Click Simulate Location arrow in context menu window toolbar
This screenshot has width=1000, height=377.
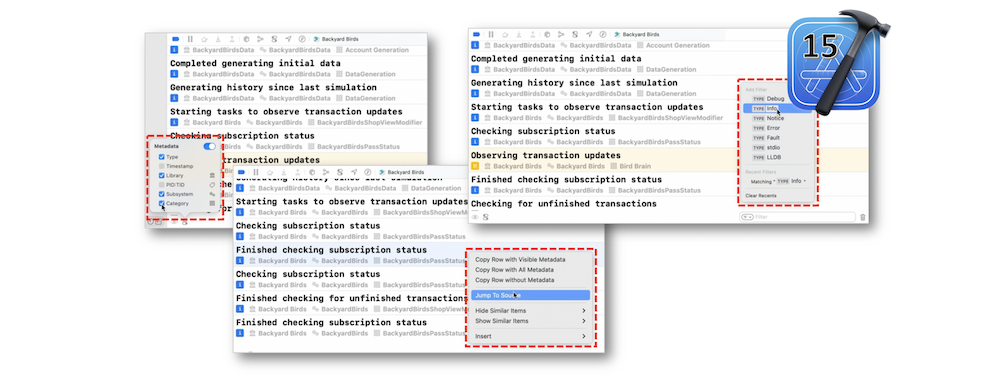pos(355,172)
